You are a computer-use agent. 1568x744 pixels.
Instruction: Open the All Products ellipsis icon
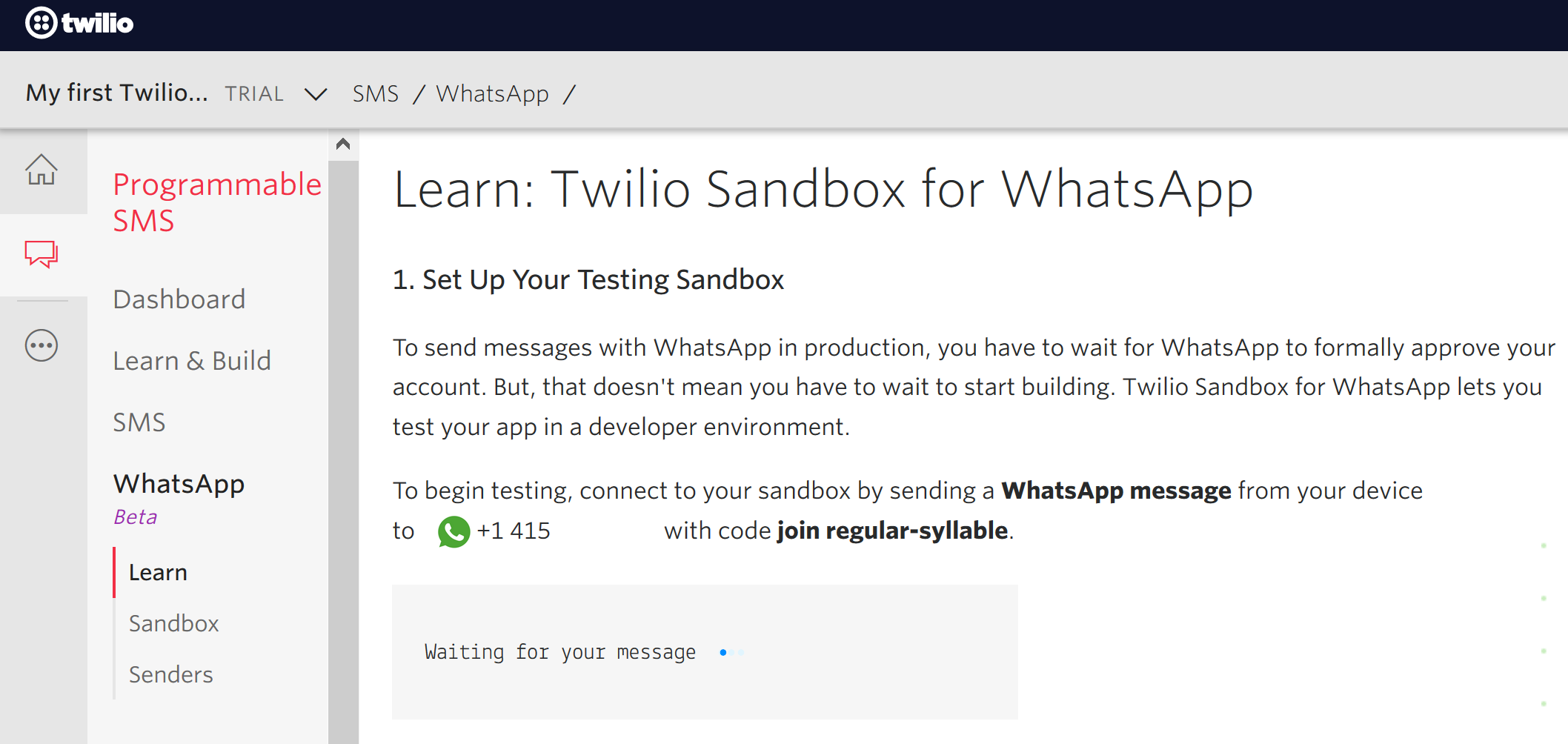(x=41, y=345)
